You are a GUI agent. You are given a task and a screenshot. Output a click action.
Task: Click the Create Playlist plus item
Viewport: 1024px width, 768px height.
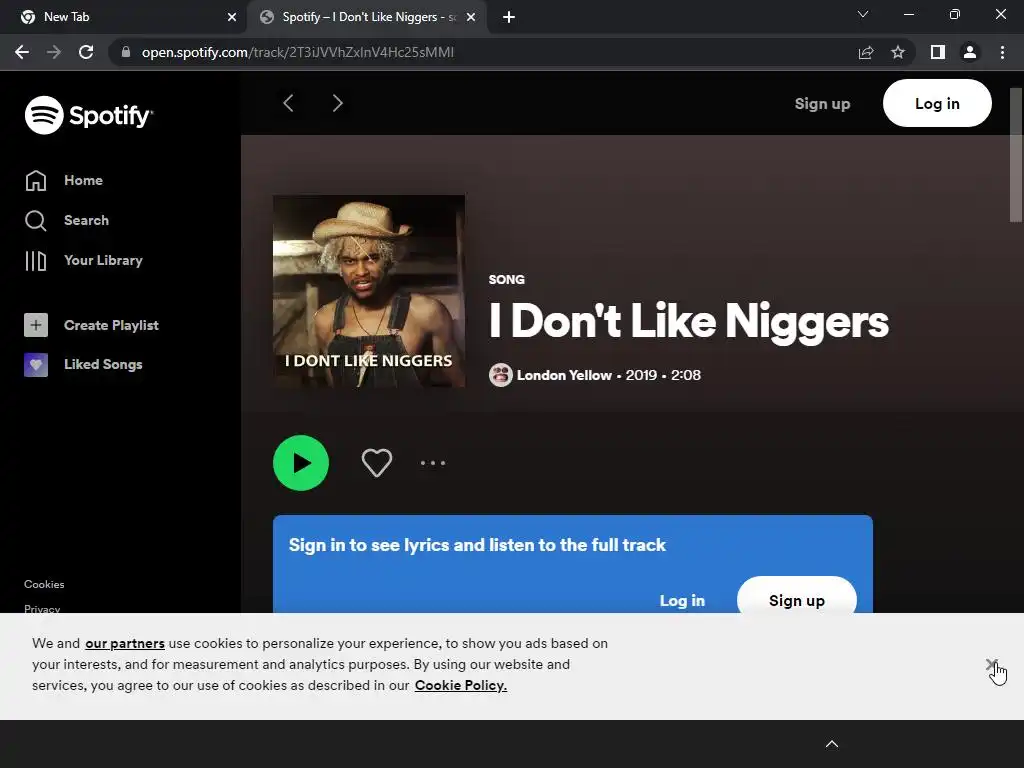tap(91, 325)
